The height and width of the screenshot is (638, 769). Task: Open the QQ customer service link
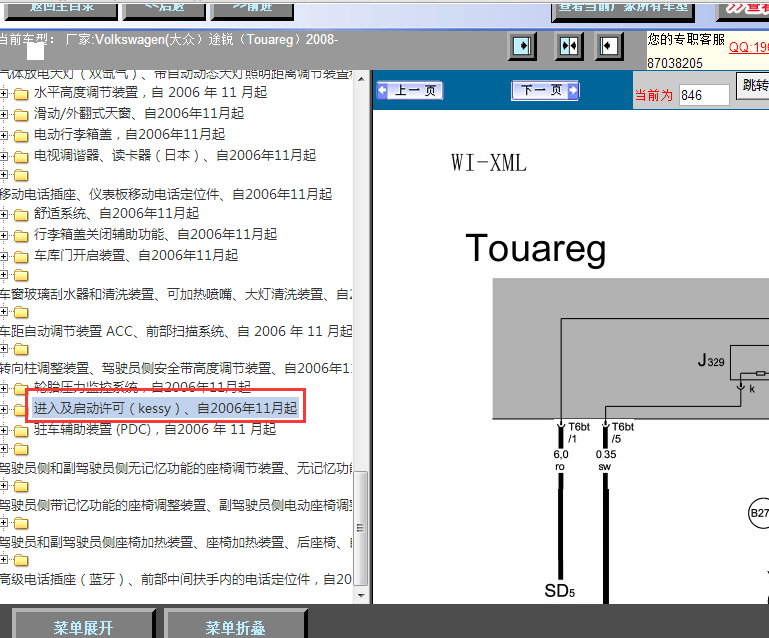coord(748,47)
